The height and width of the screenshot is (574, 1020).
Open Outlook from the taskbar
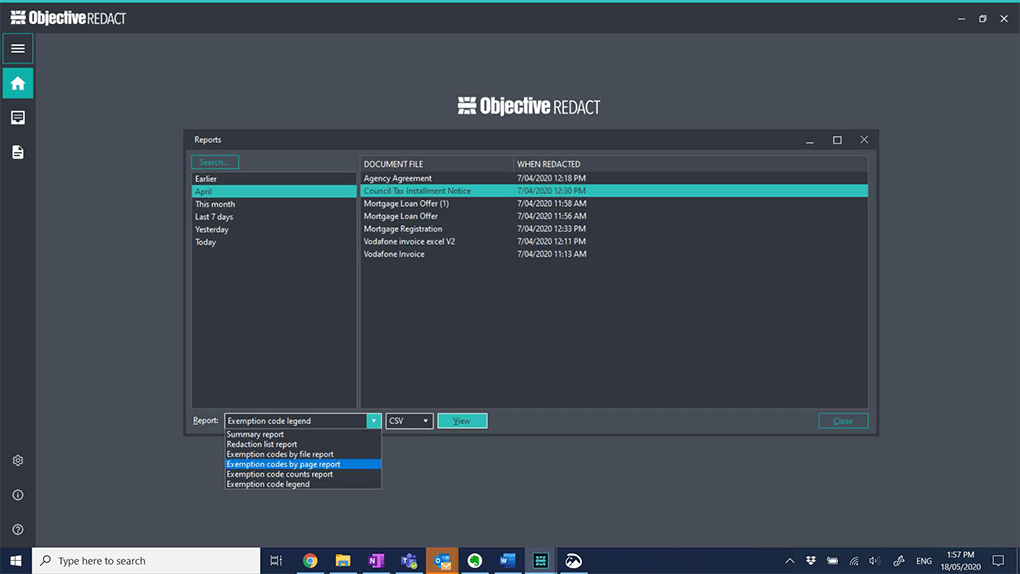tap(442, 560)
